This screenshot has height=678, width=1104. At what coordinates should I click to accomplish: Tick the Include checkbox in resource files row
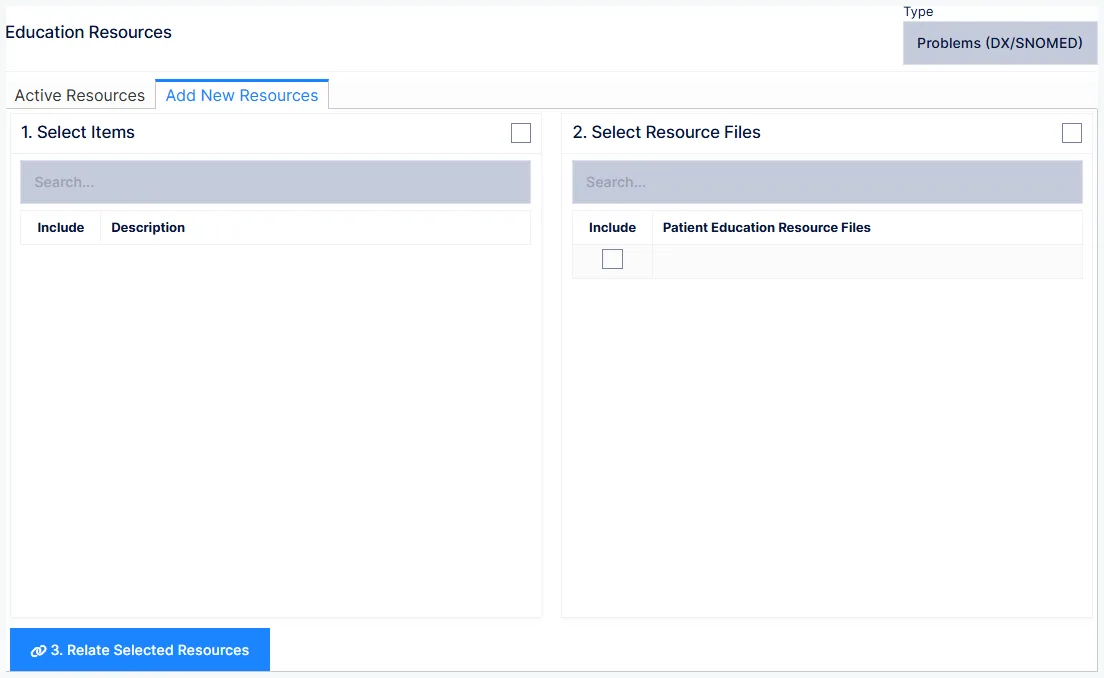coord(613,259)
